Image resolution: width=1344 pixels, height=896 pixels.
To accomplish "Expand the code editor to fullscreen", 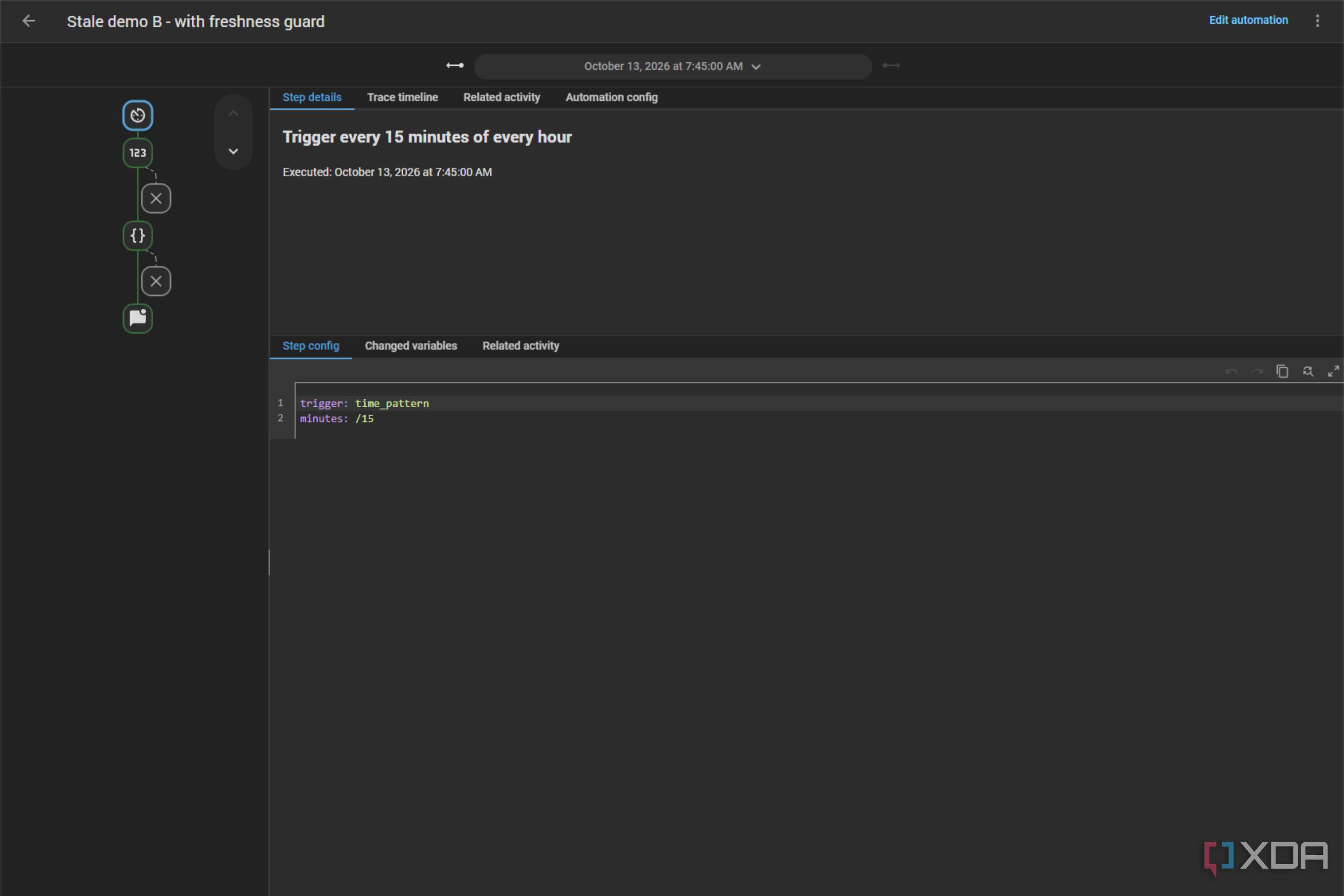I will (1333, 371).
